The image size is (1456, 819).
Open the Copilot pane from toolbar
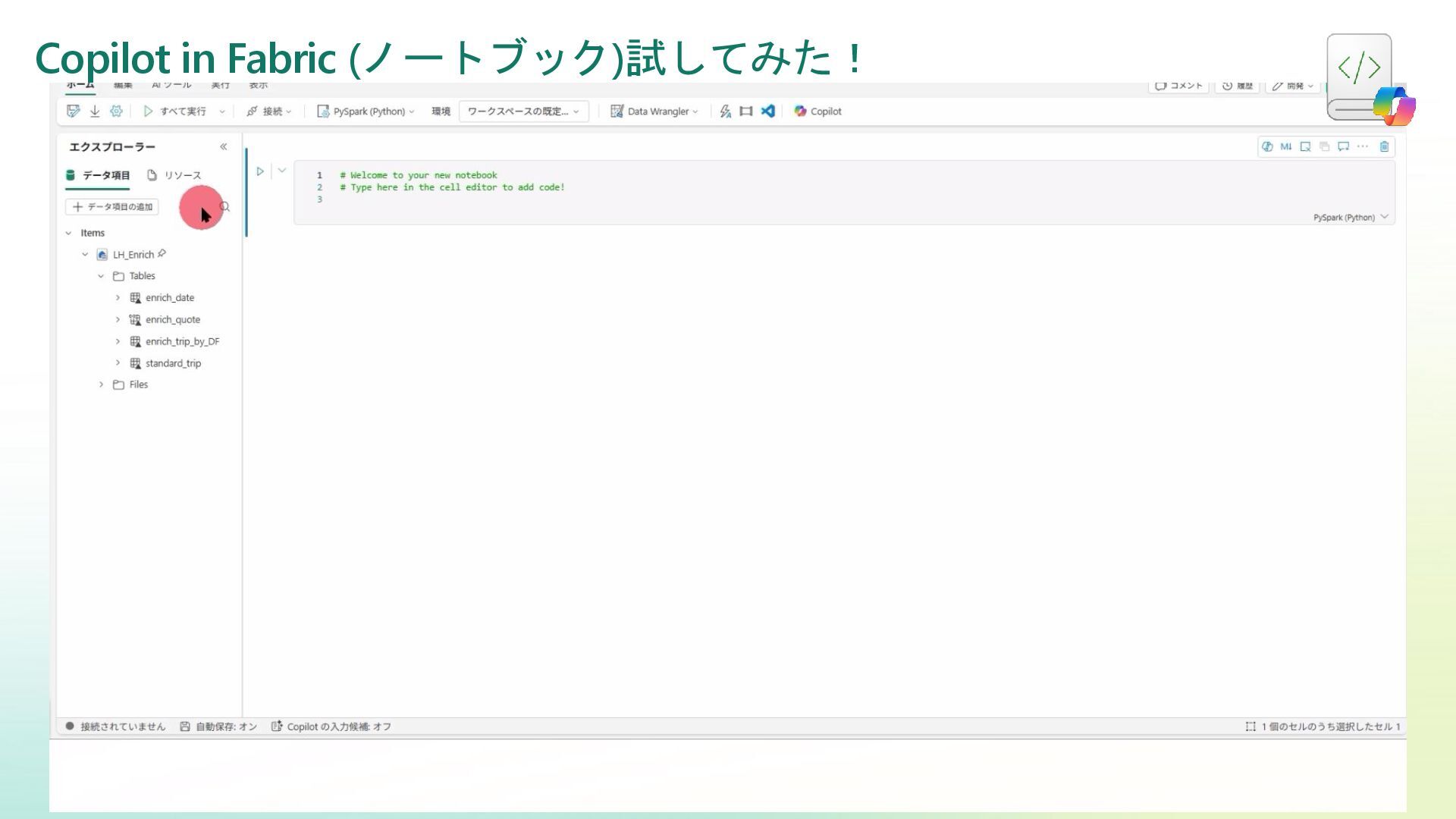(x=817, y=111)
